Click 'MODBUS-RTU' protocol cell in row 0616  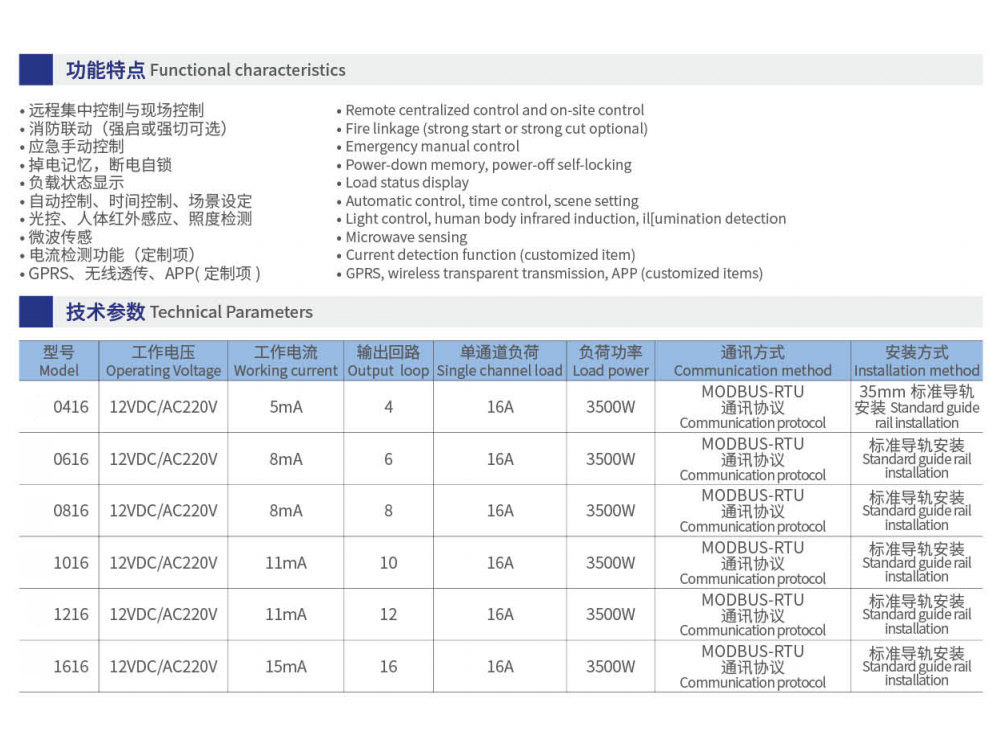tap(753, 459)
